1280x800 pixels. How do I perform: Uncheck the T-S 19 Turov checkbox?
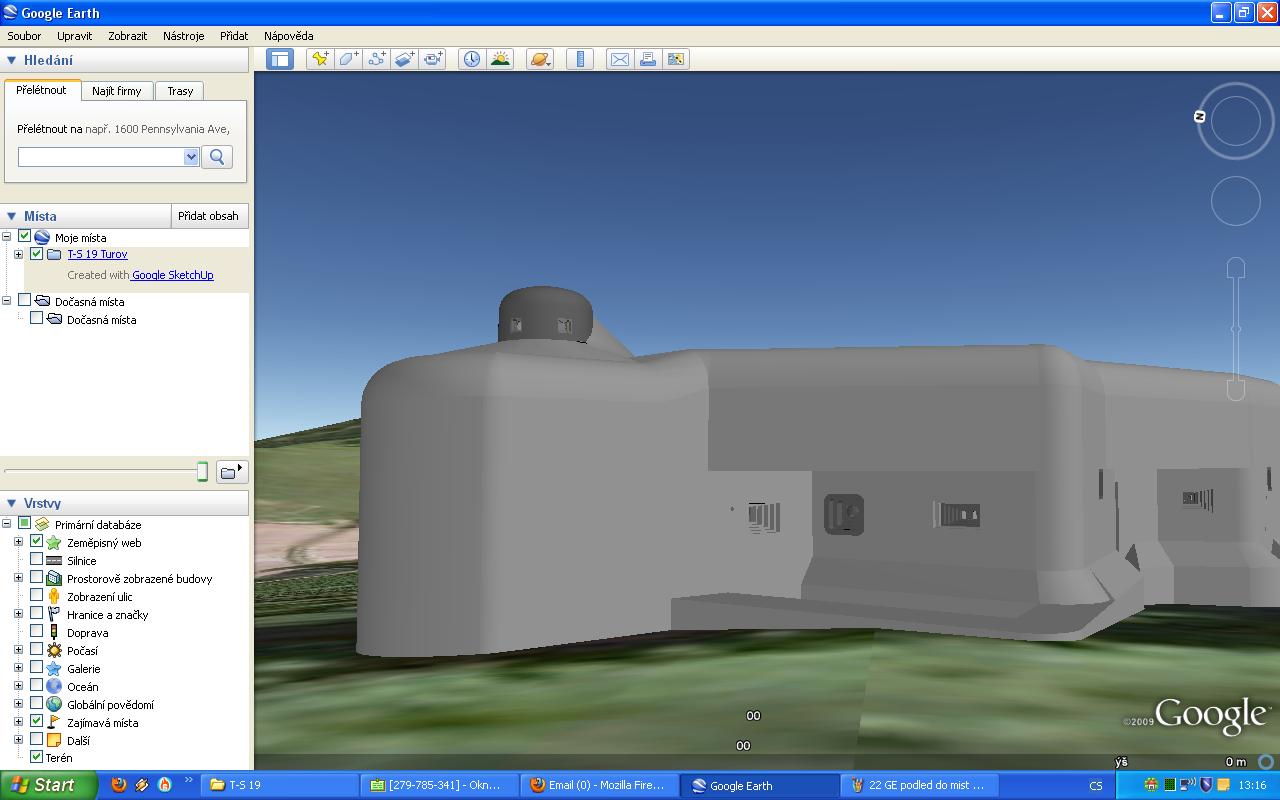pos(37,254)
